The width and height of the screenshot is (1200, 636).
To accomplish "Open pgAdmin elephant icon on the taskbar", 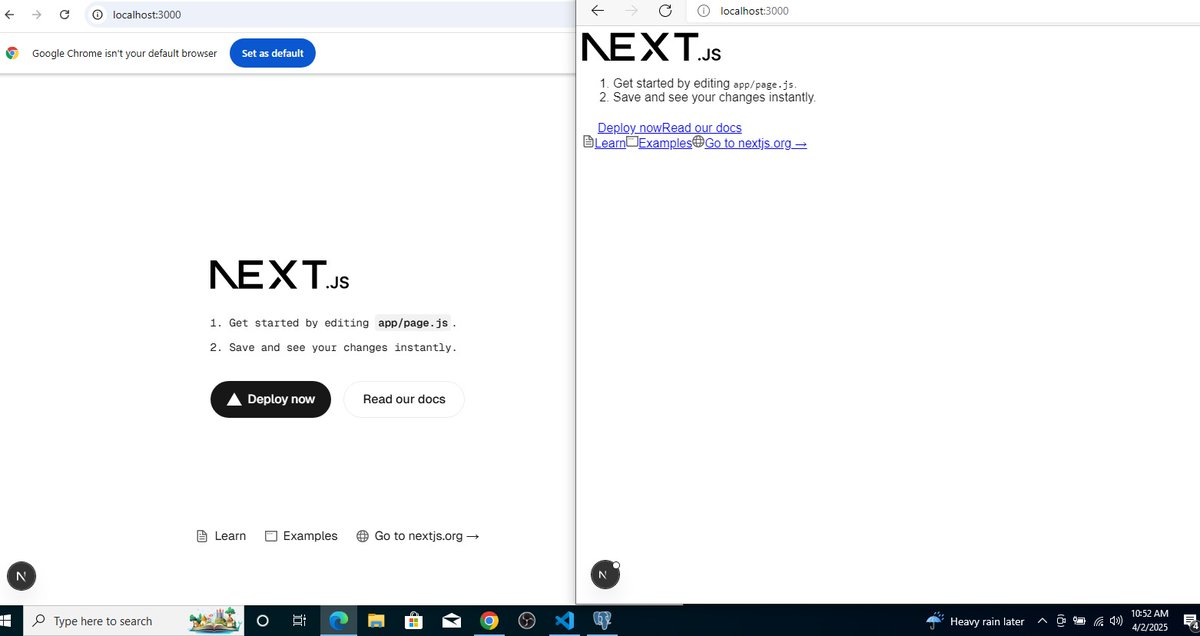I will pos(602,621).
